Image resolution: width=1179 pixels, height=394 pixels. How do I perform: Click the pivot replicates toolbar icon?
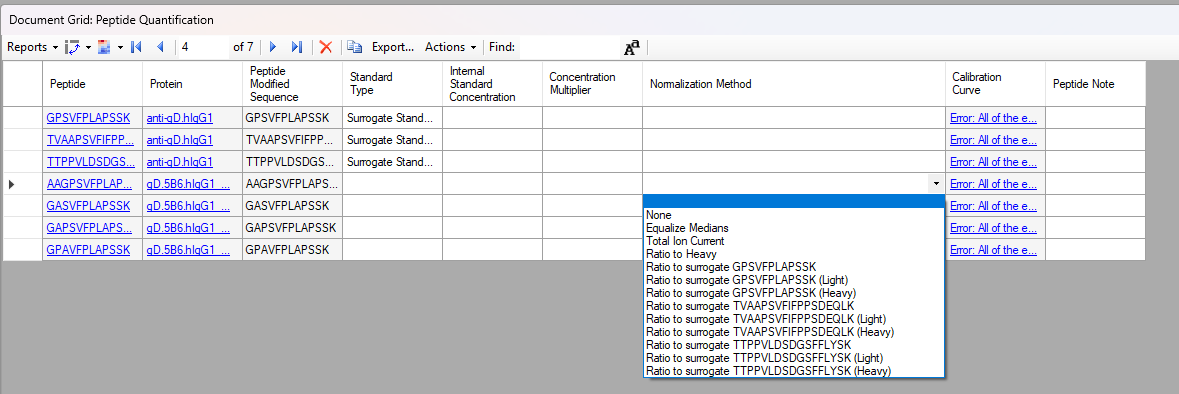pyautogui.click(x=72, y=47)
